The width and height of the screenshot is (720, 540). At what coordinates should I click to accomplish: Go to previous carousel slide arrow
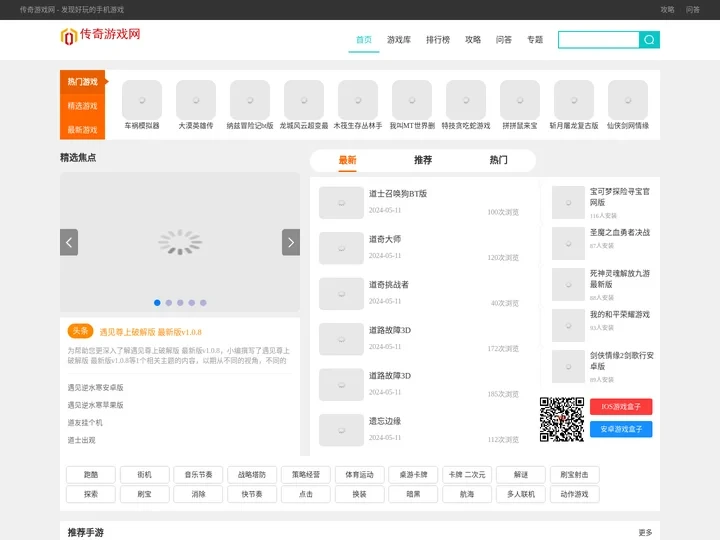pos(69,242)
